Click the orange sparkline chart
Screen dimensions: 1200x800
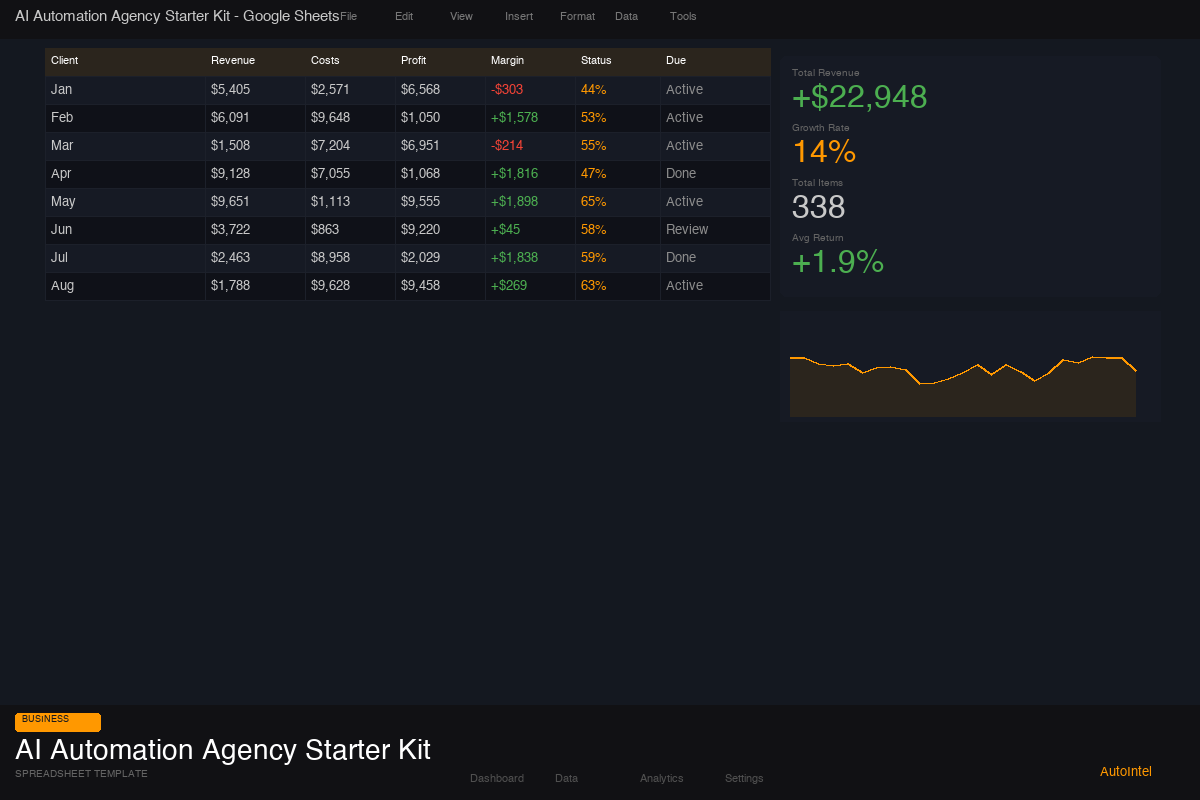coord(963,380)
